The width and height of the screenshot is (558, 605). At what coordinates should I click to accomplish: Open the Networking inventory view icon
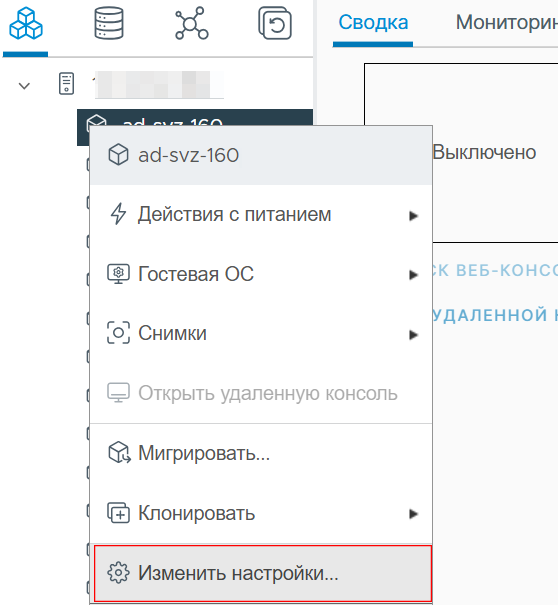tap(191, 23)
